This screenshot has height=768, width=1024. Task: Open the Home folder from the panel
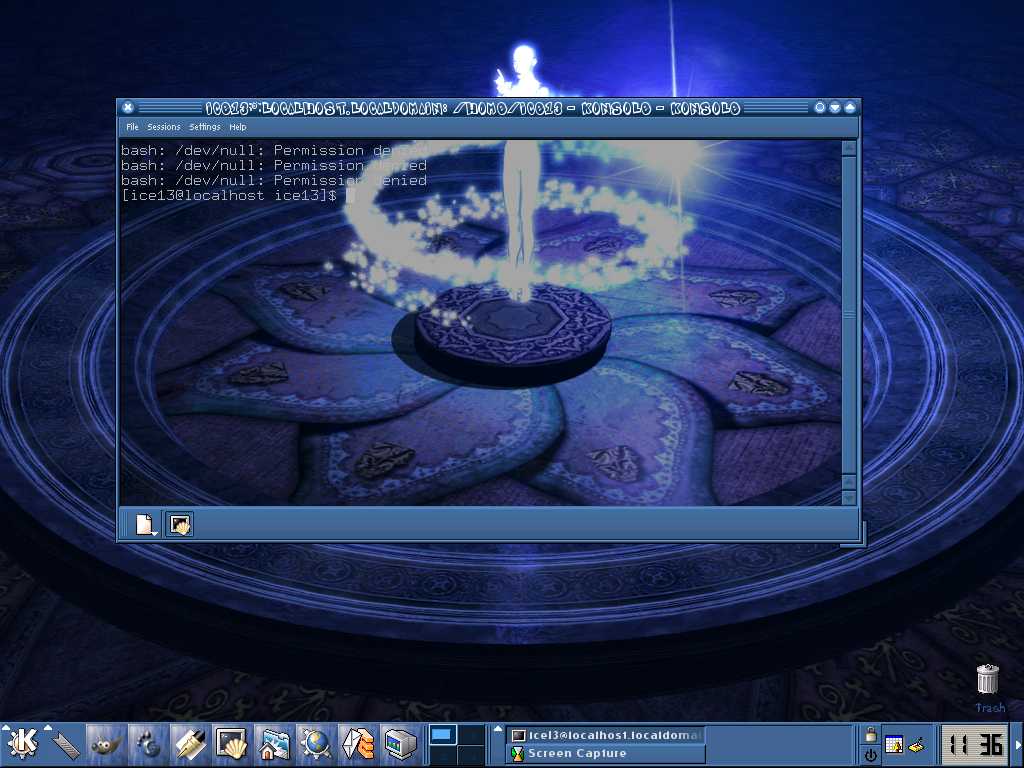(274, 744)
